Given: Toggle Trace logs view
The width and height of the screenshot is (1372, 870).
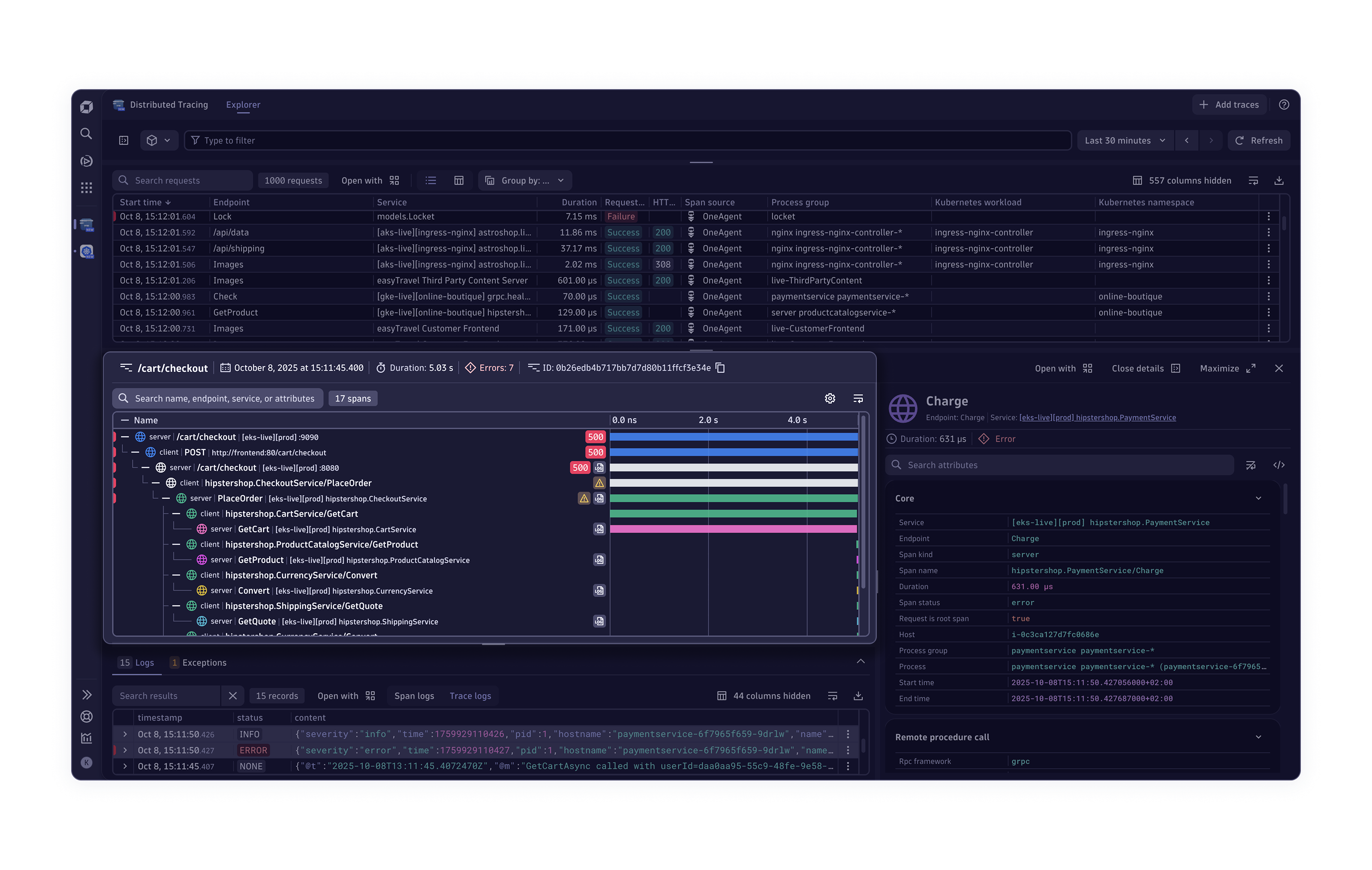Looking at the screenshot, I should [x=470, y=696].
